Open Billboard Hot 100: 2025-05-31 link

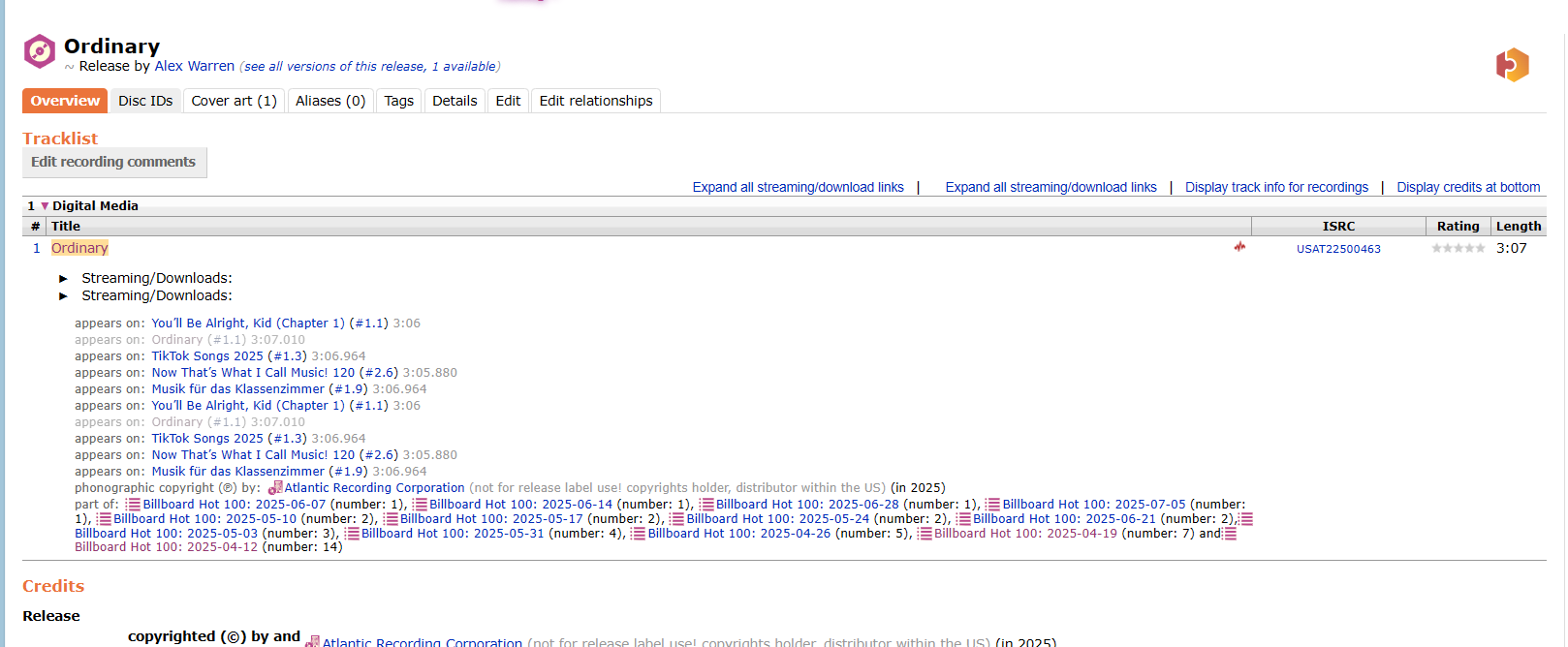click(x=453, y=534)
